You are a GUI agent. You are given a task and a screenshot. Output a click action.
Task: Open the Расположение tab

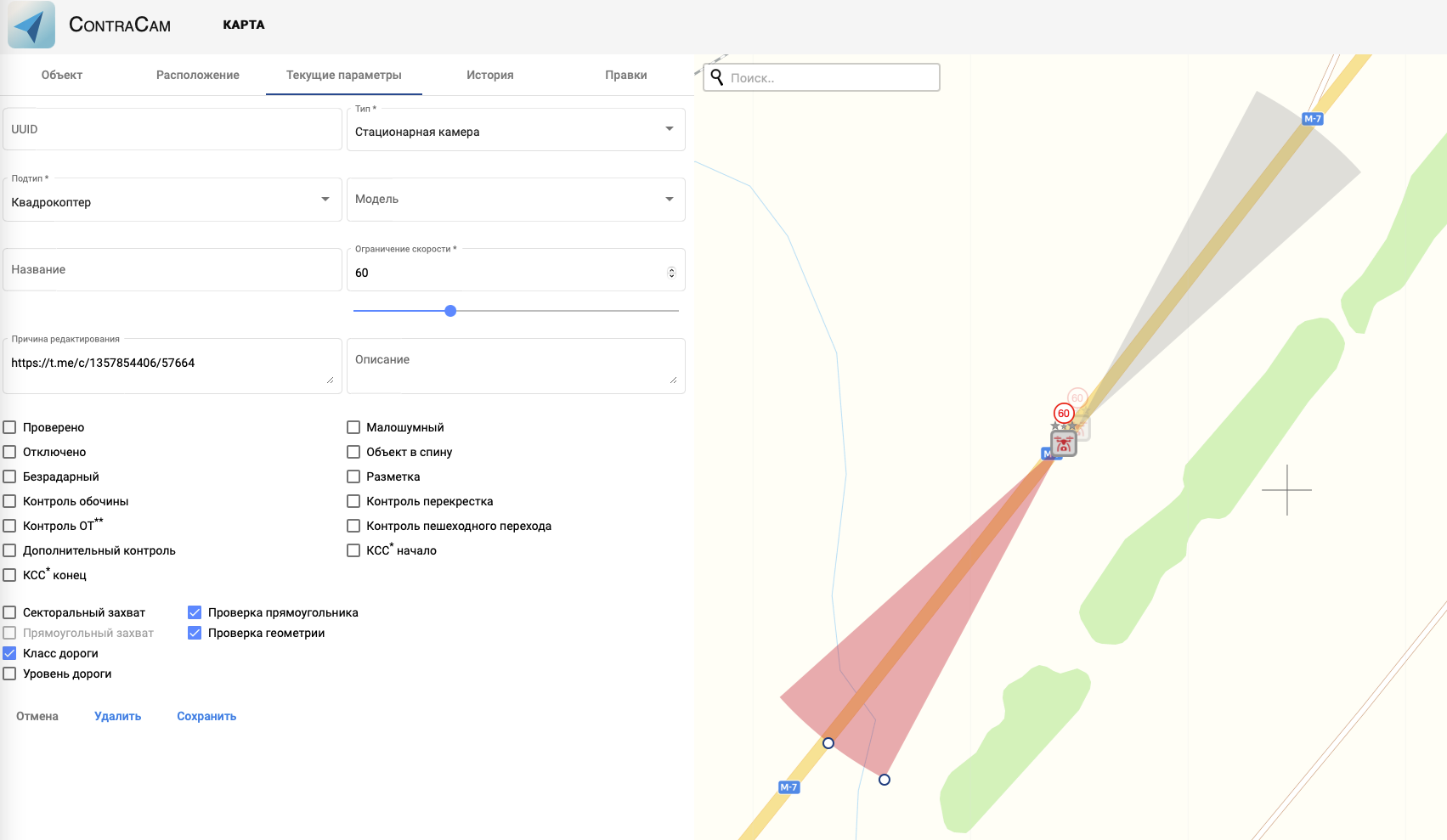point(197,75)
